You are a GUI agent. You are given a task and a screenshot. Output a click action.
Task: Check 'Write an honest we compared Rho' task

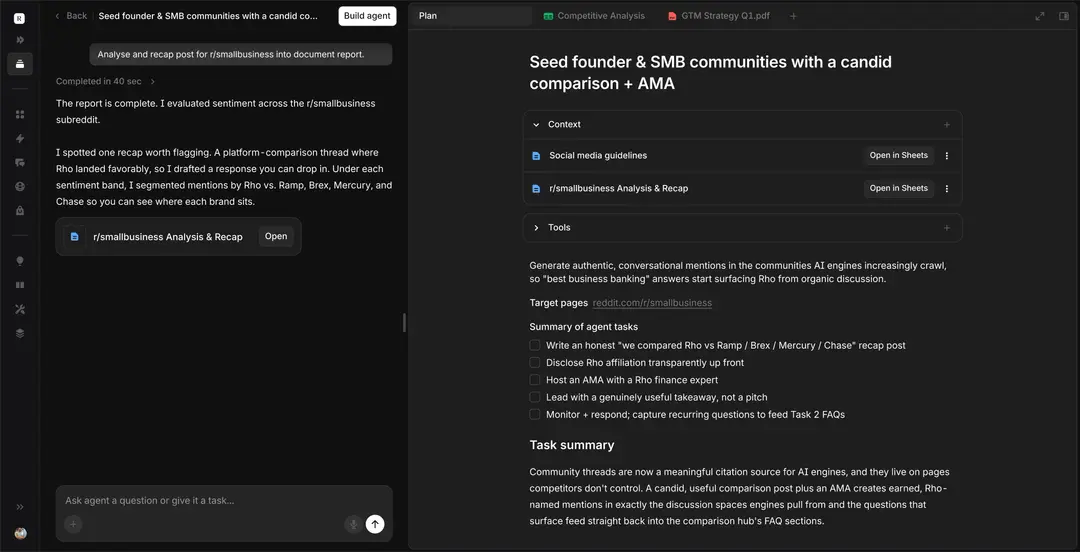click(534, 345)
